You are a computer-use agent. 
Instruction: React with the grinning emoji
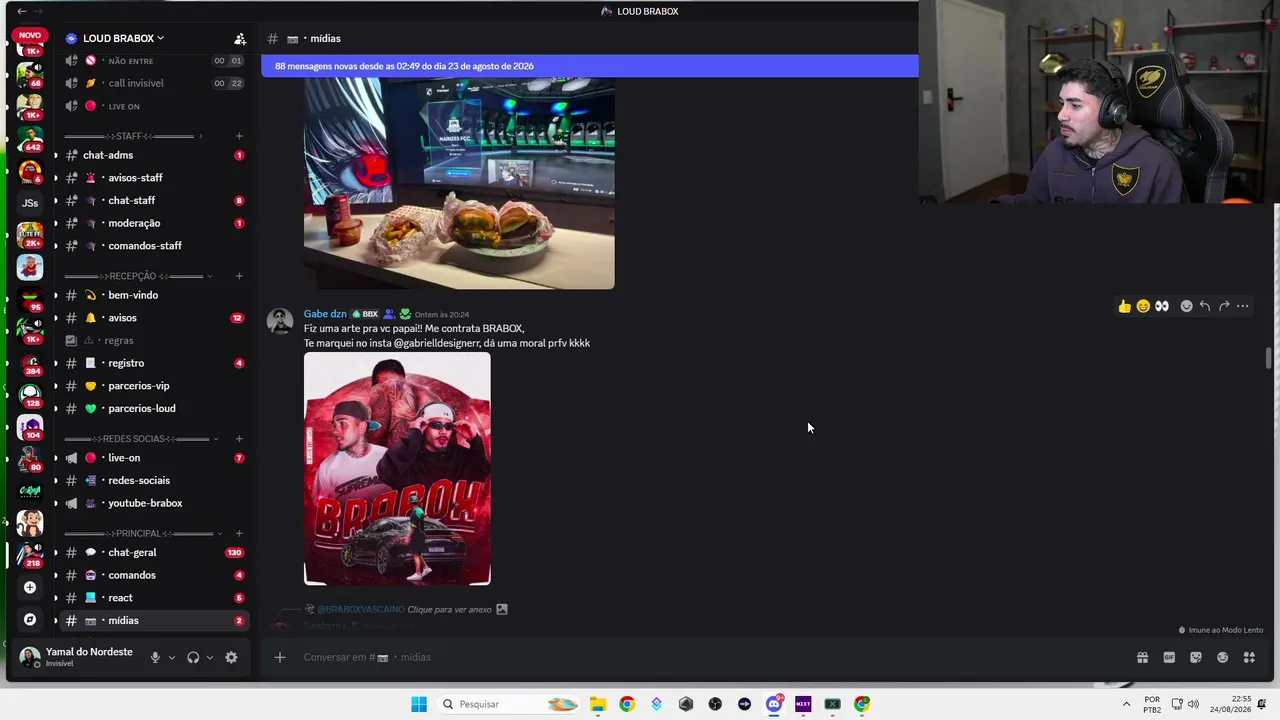click(1143, 306)
